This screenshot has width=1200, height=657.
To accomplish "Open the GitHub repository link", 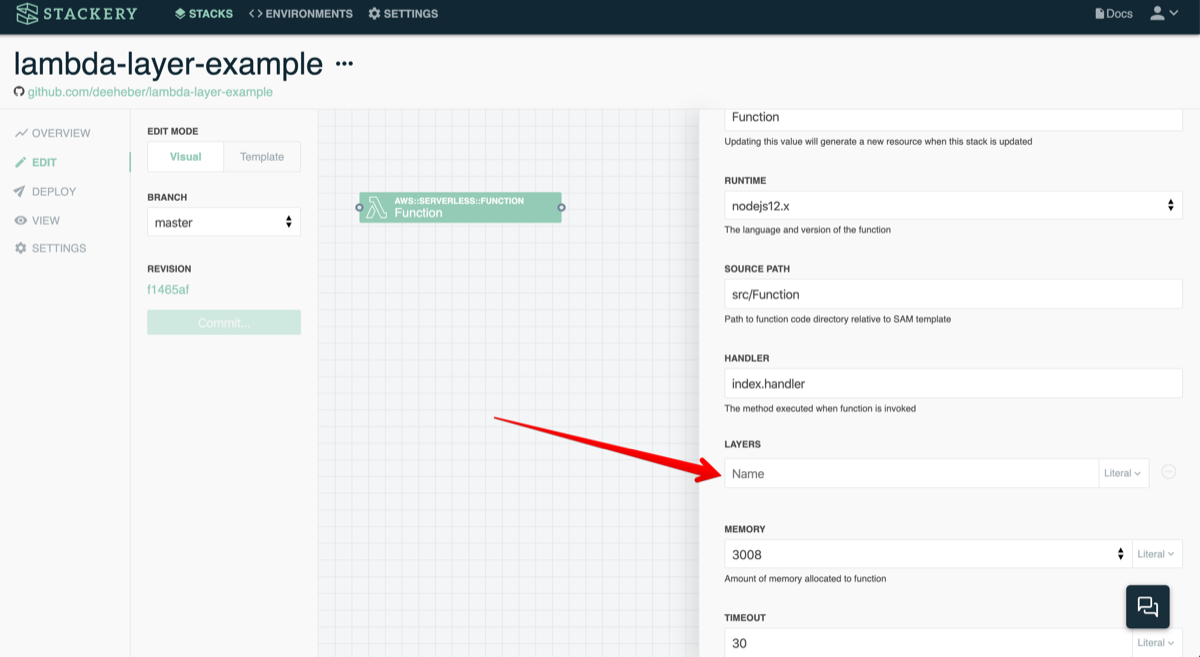I will tap(149, 92).
